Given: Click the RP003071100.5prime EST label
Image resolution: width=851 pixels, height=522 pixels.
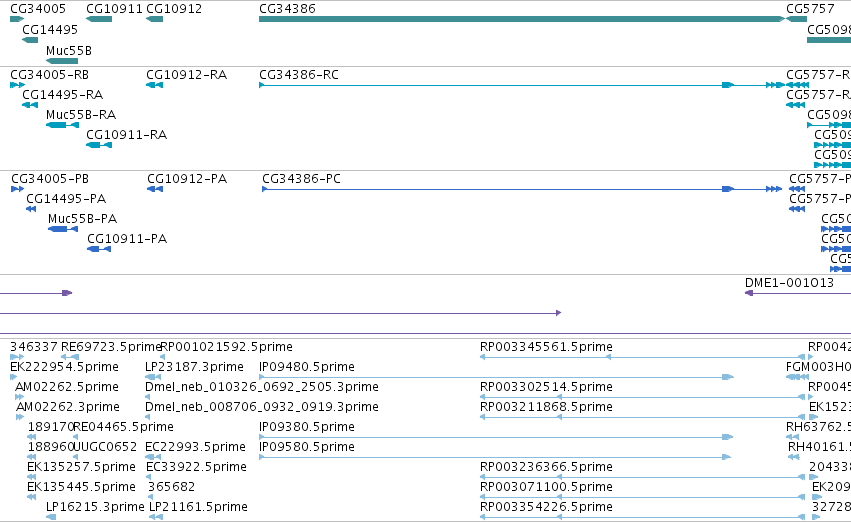Looking at the screenshot, I should point(547,487).
